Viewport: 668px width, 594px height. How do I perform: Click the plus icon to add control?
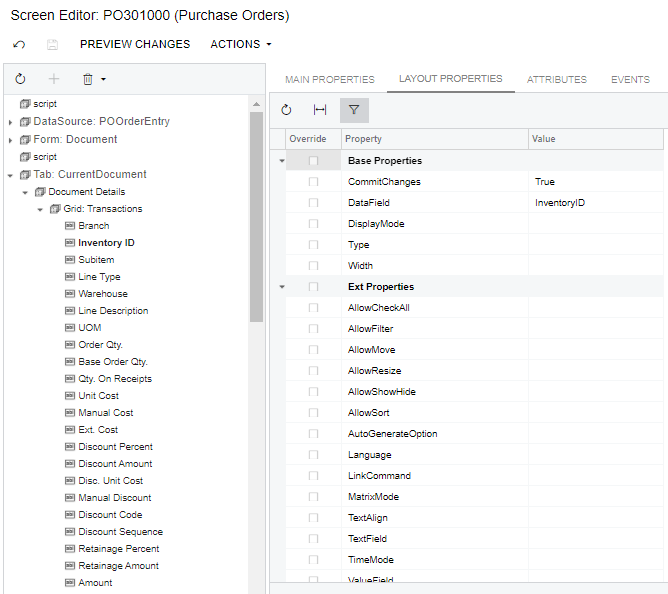[x=54, y=79]
